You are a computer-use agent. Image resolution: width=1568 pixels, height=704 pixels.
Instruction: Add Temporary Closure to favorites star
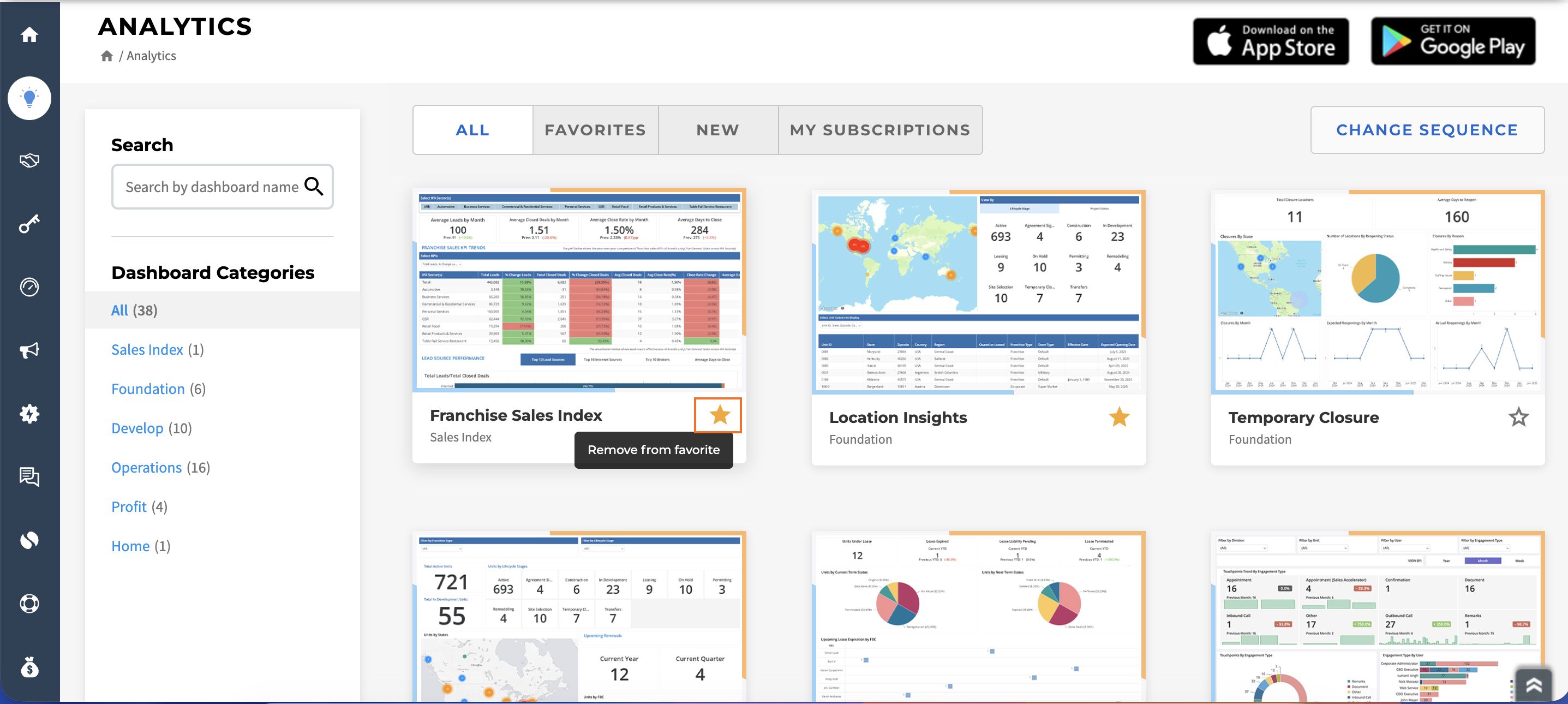coord(1518,417)
